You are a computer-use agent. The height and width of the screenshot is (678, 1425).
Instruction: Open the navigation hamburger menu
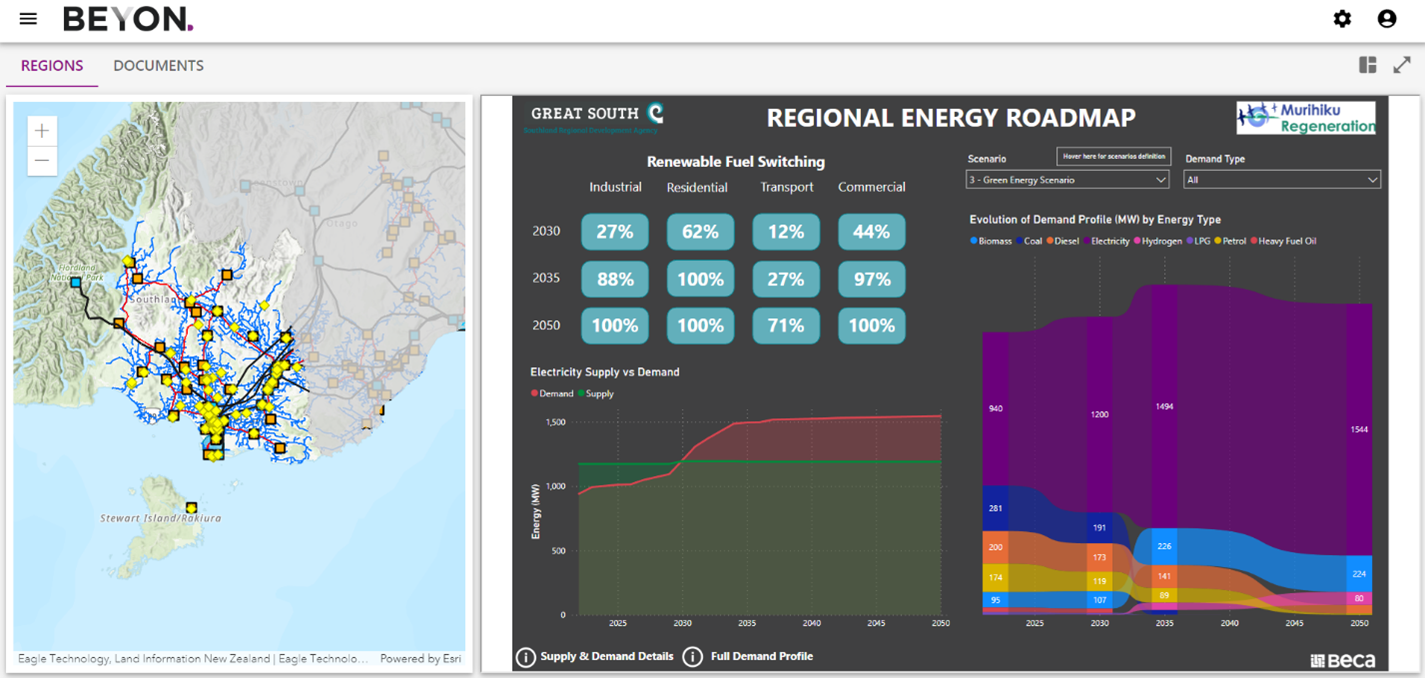27,17
